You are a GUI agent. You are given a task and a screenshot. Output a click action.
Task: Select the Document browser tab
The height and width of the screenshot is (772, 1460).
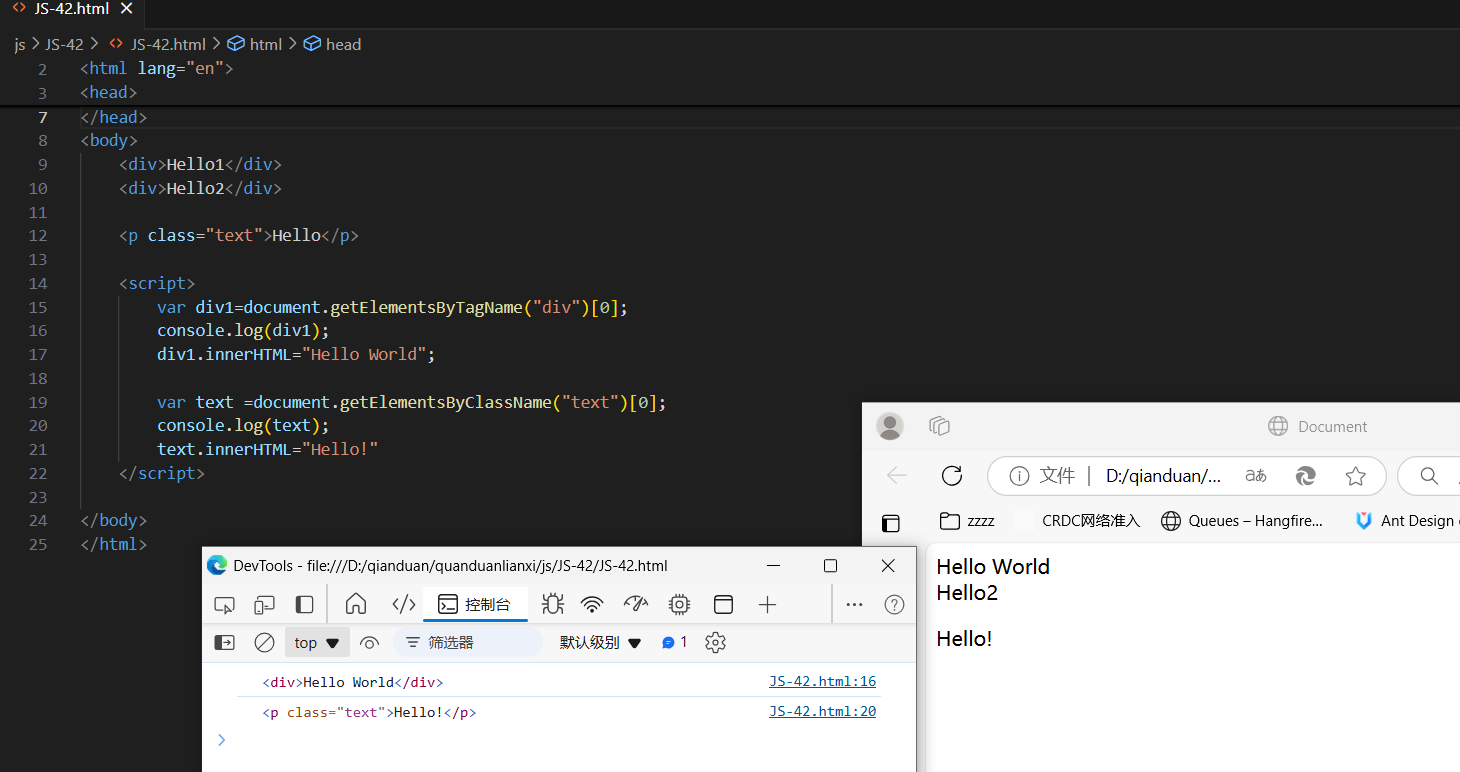pos(1318,426)
